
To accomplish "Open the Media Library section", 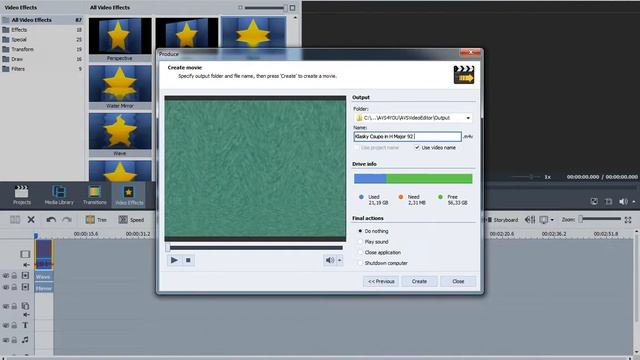I will point(59,195).
